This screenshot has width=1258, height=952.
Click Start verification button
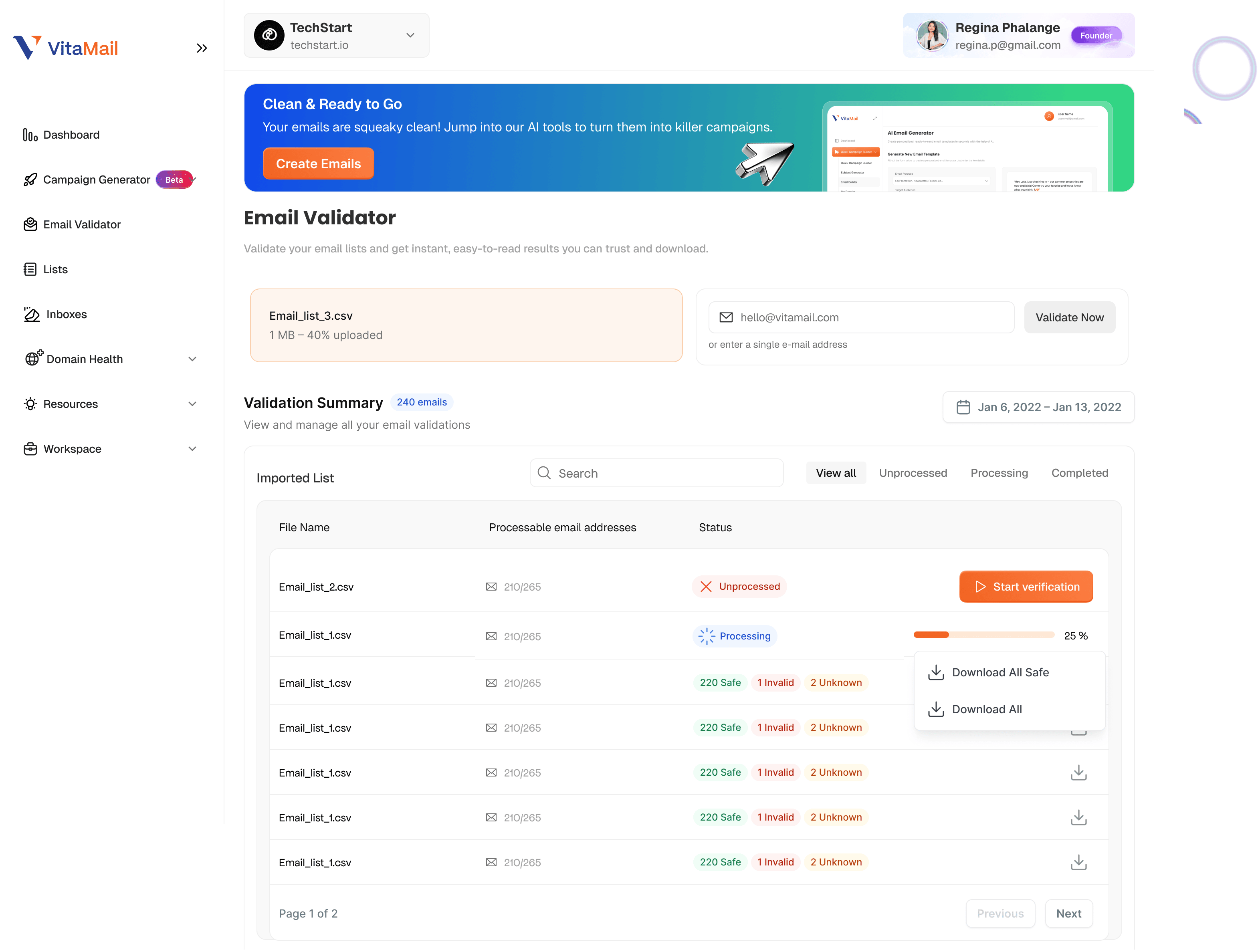[x=1026, y=587]
